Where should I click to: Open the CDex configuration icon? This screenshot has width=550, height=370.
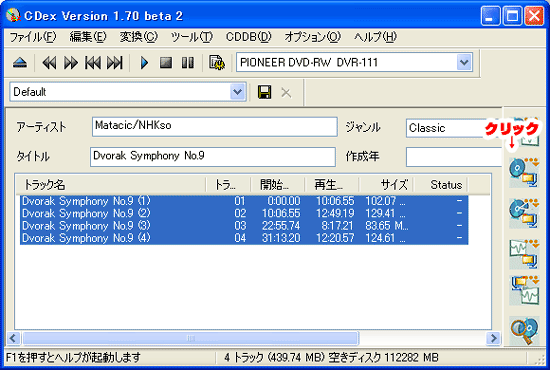[217, 63]
